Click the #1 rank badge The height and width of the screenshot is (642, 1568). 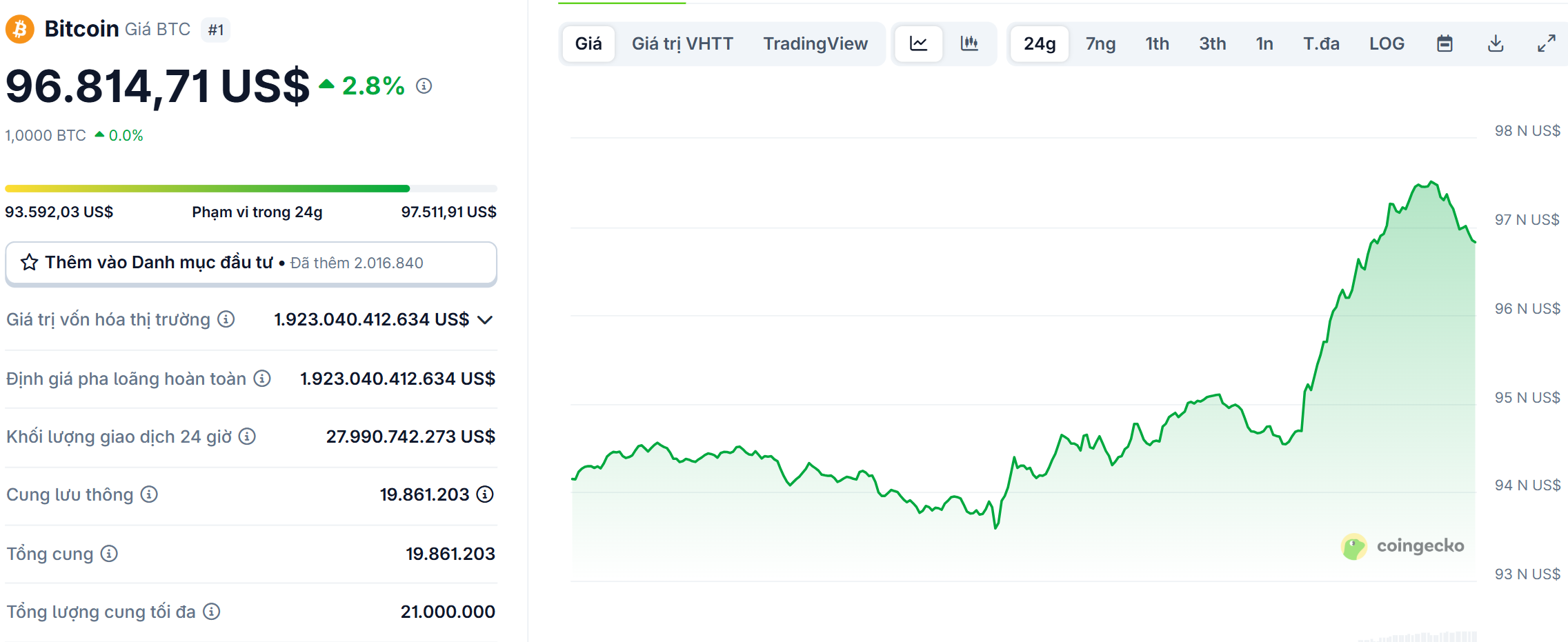pos(216,30)
